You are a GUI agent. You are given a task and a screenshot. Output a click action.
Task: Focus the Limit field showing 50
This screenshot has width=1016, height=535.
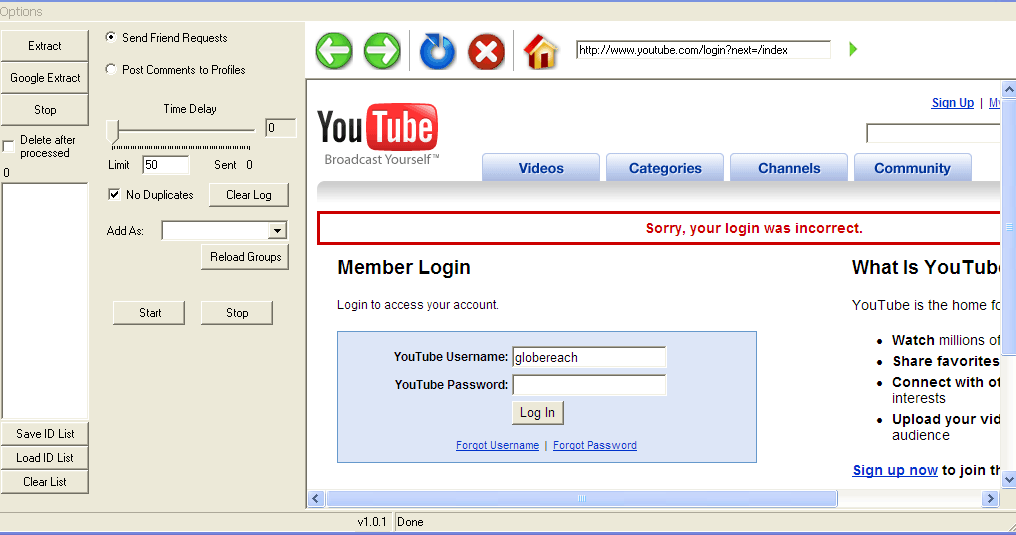click(x=166, y=165)
